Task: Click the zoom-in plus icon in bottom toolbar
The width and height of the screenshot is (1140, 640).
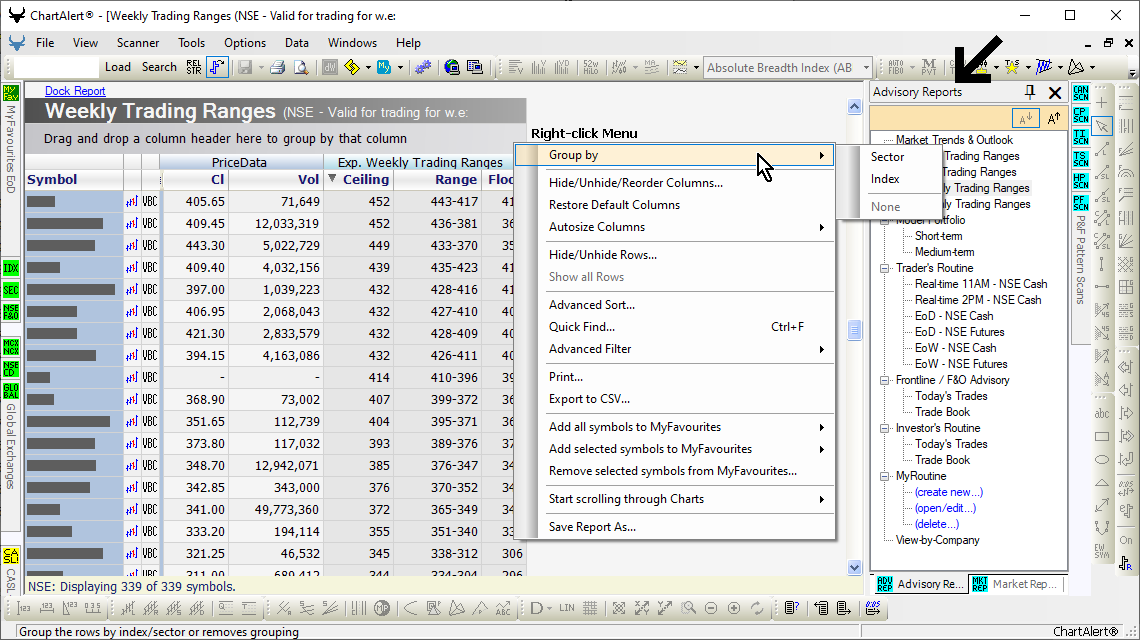Action: 734,608
